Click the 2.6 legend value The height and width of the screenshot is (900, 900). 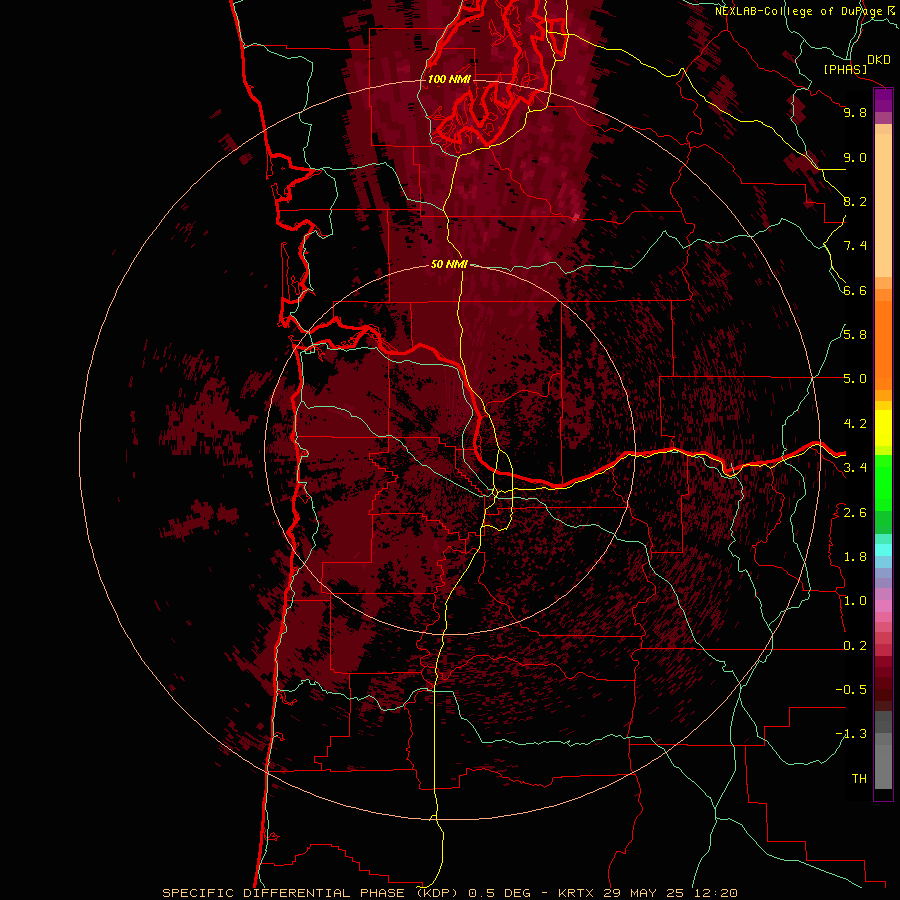pyautogui.click(x=855, y=513)
